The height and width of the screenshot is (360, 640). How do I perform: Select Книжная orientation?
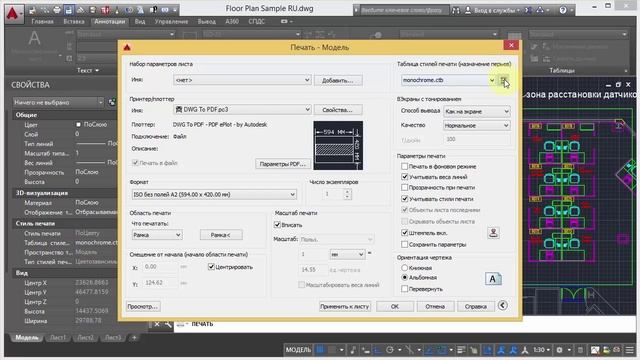pyautogui.click(x=404, y=268)
